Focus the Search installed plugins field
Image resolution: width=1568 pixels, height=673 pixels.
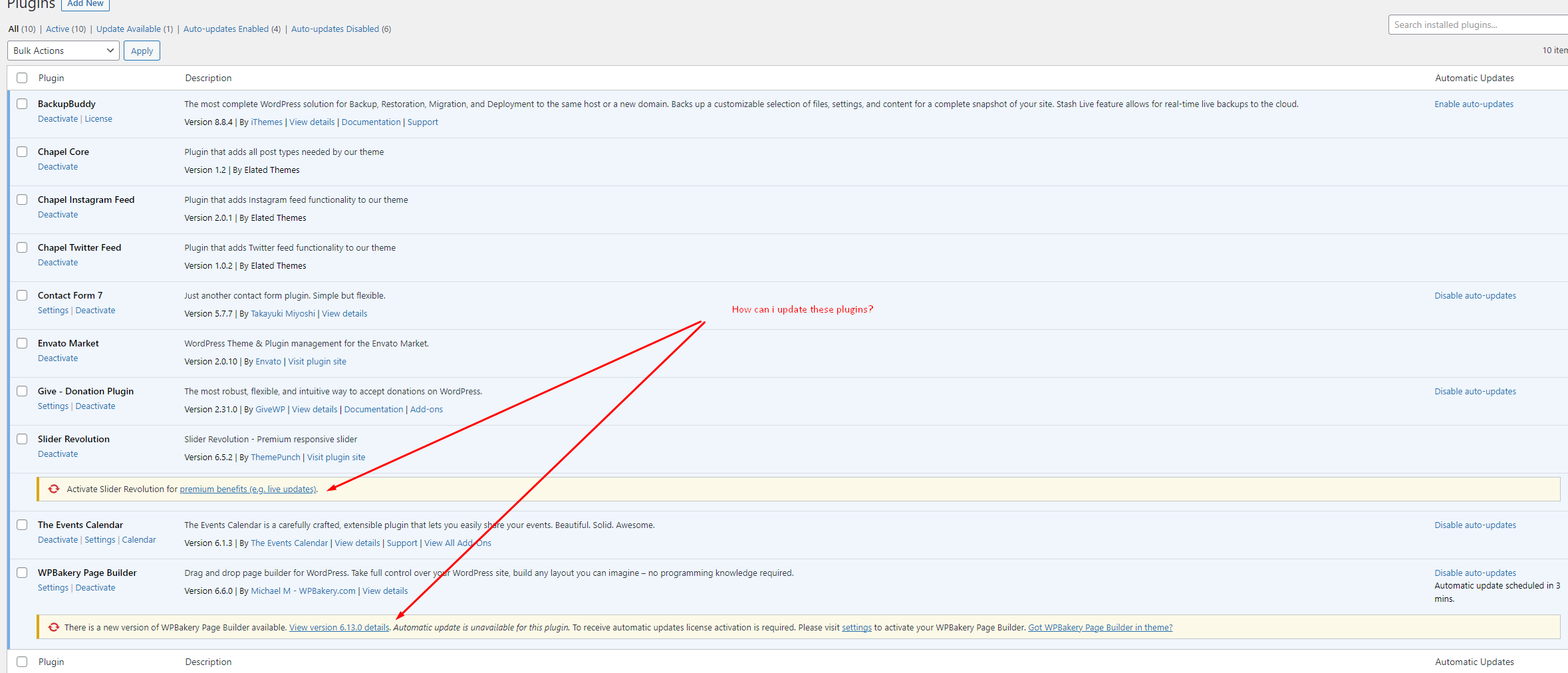[x=1478, y=25]
